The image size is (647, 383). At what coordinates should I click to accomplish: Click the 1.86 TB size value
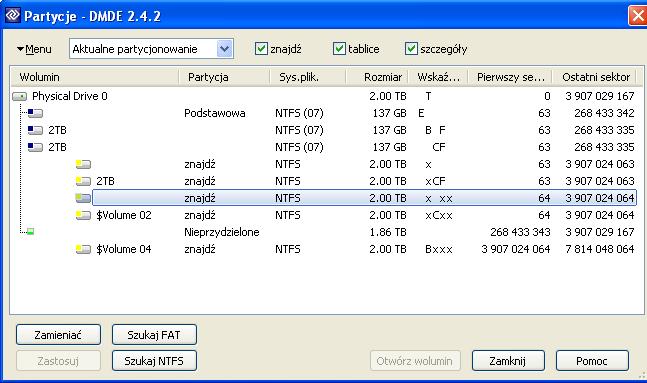tap(388, 232)
